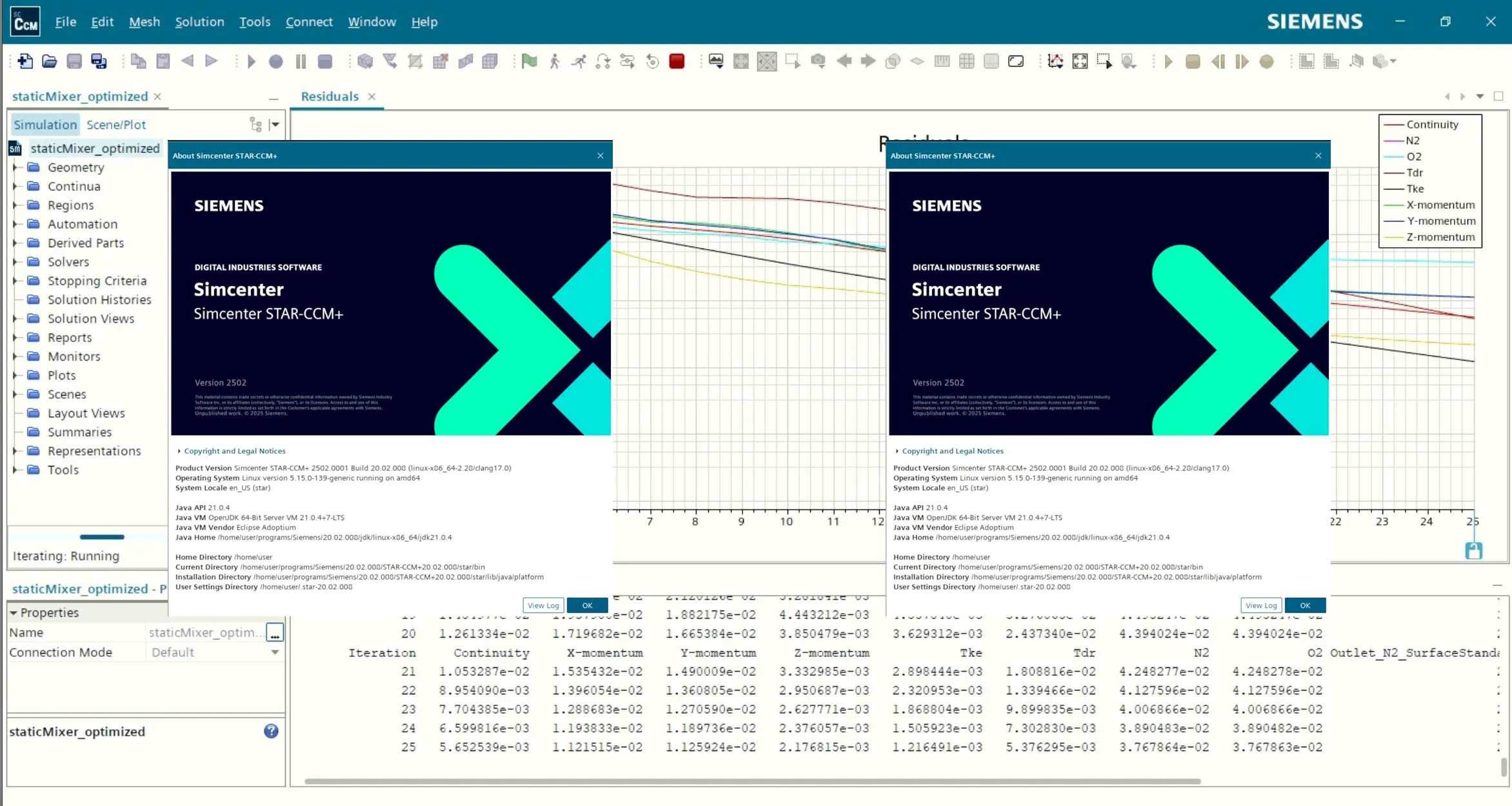Expand the Continua tree node

tap(15, 186)
